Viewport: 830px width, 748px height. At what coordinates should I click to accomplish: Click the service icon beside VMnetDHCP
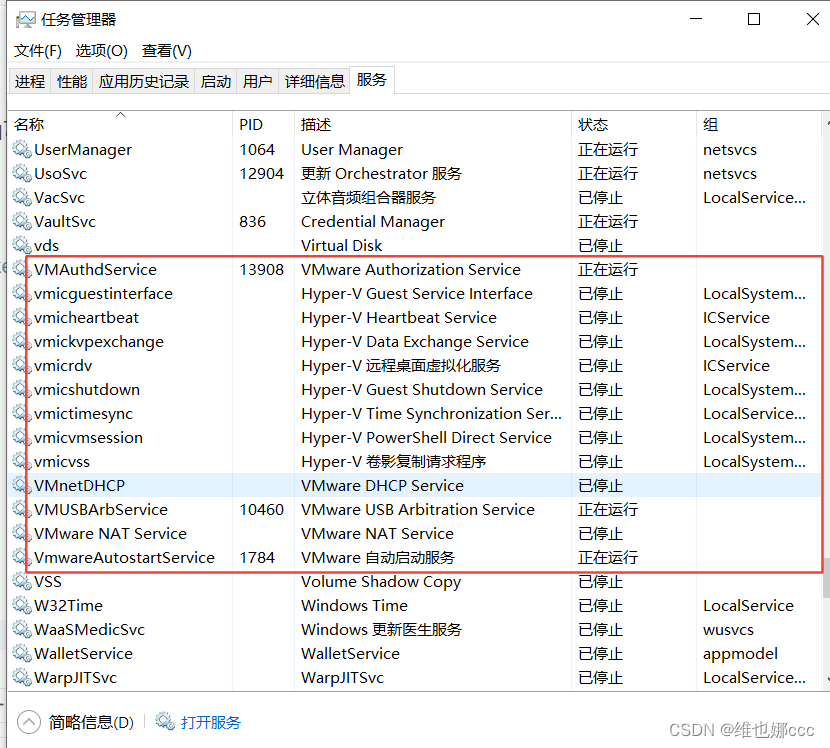(x=22, y=485)
